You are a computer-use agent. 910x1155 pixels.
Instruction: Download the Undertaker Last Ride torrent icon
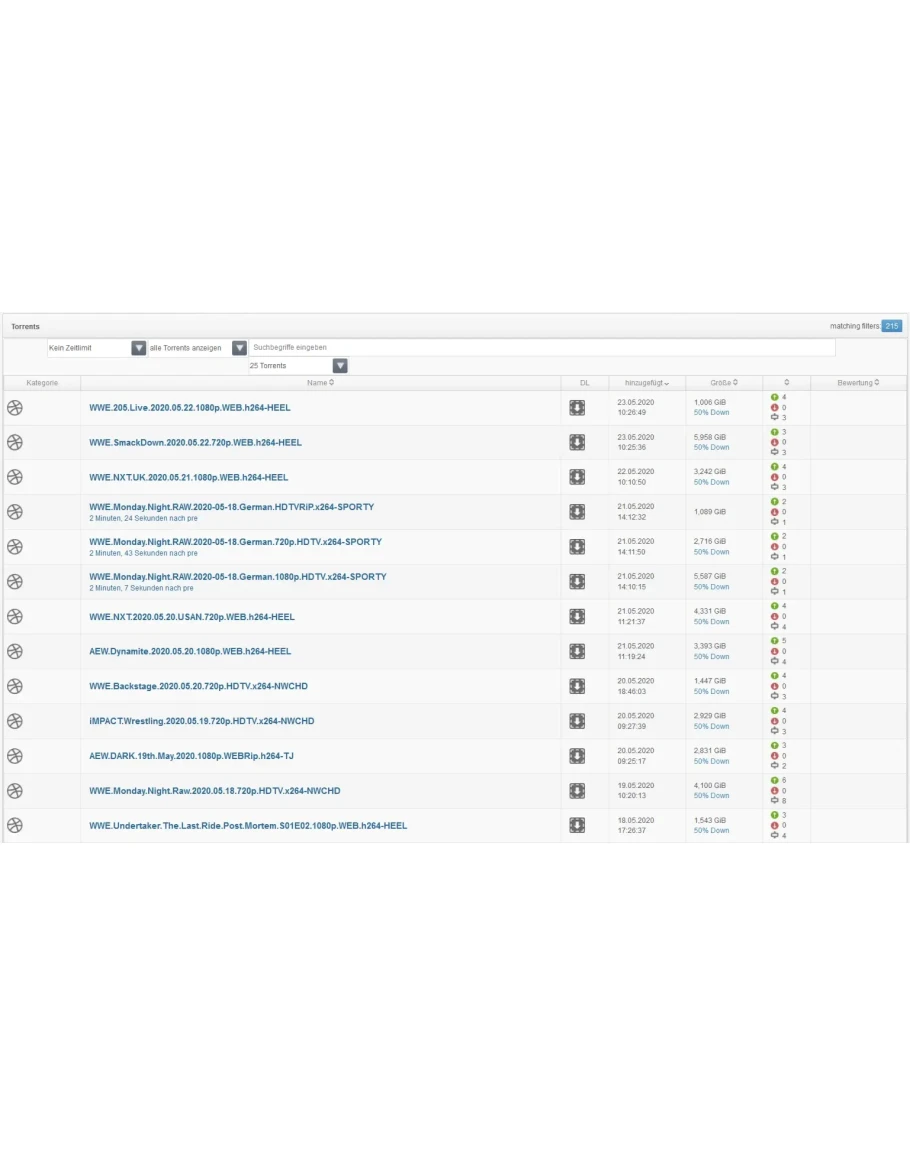pyautogui.click(x=577, y=825)
